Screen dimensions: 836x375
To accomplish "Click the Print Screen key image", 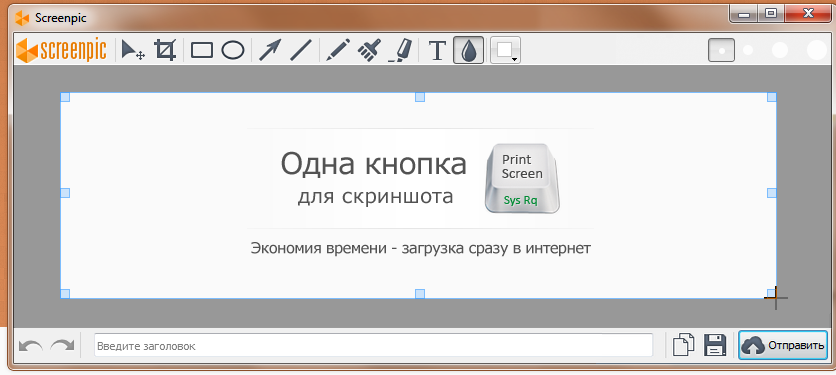I will pyautogui.click(x=522, y=178).
